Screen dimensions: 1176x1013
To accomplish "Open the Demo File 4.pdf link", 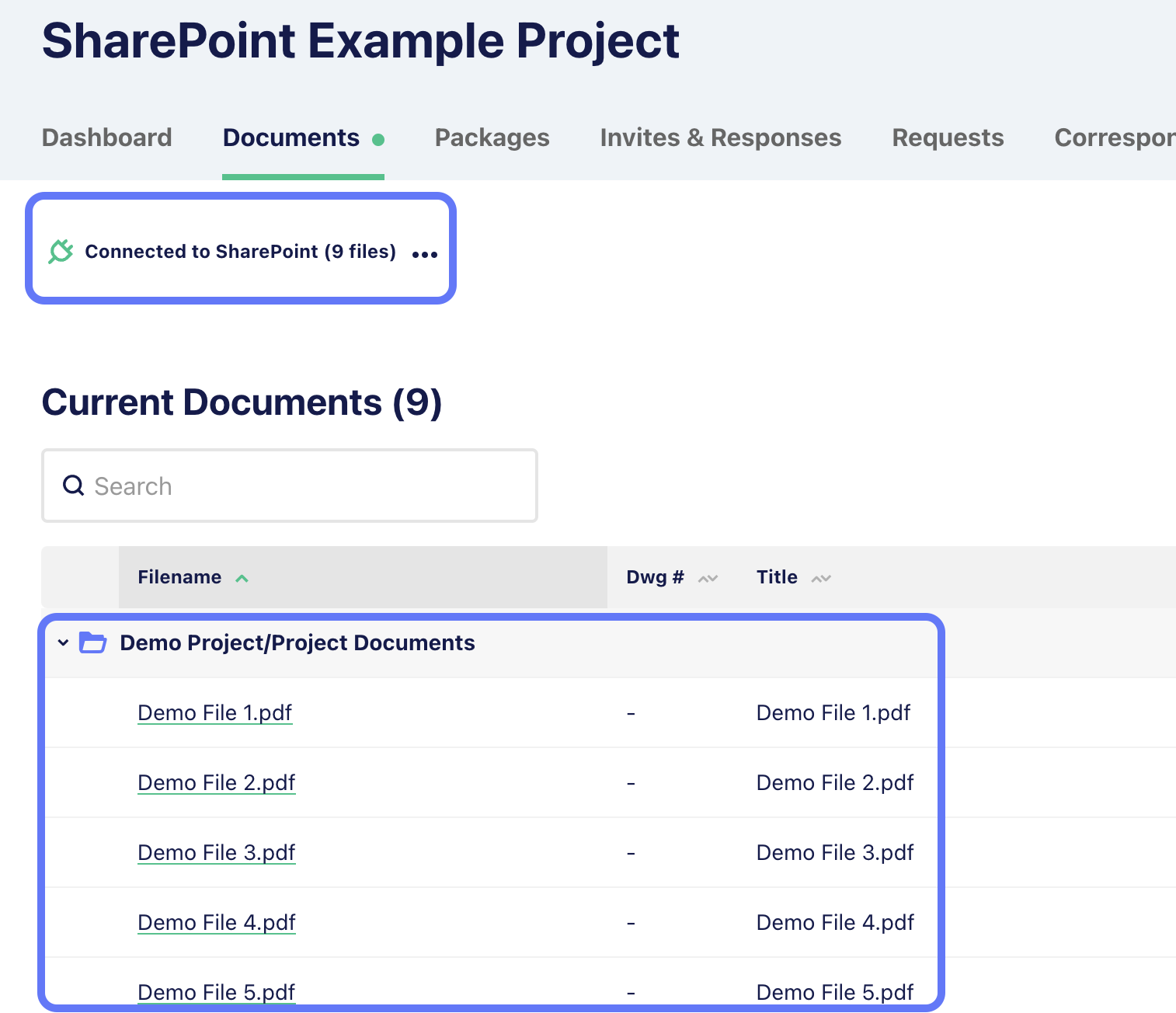I will click(217, 922).
